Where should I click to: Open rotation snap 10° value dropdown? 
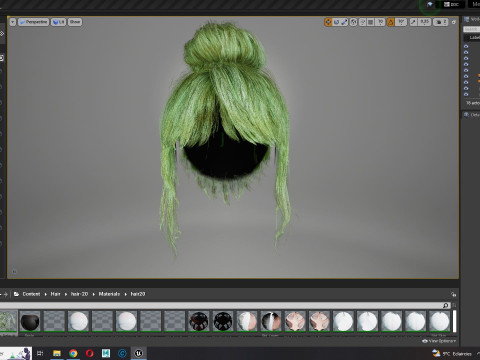pyautogui.click(x=401, y=22)
